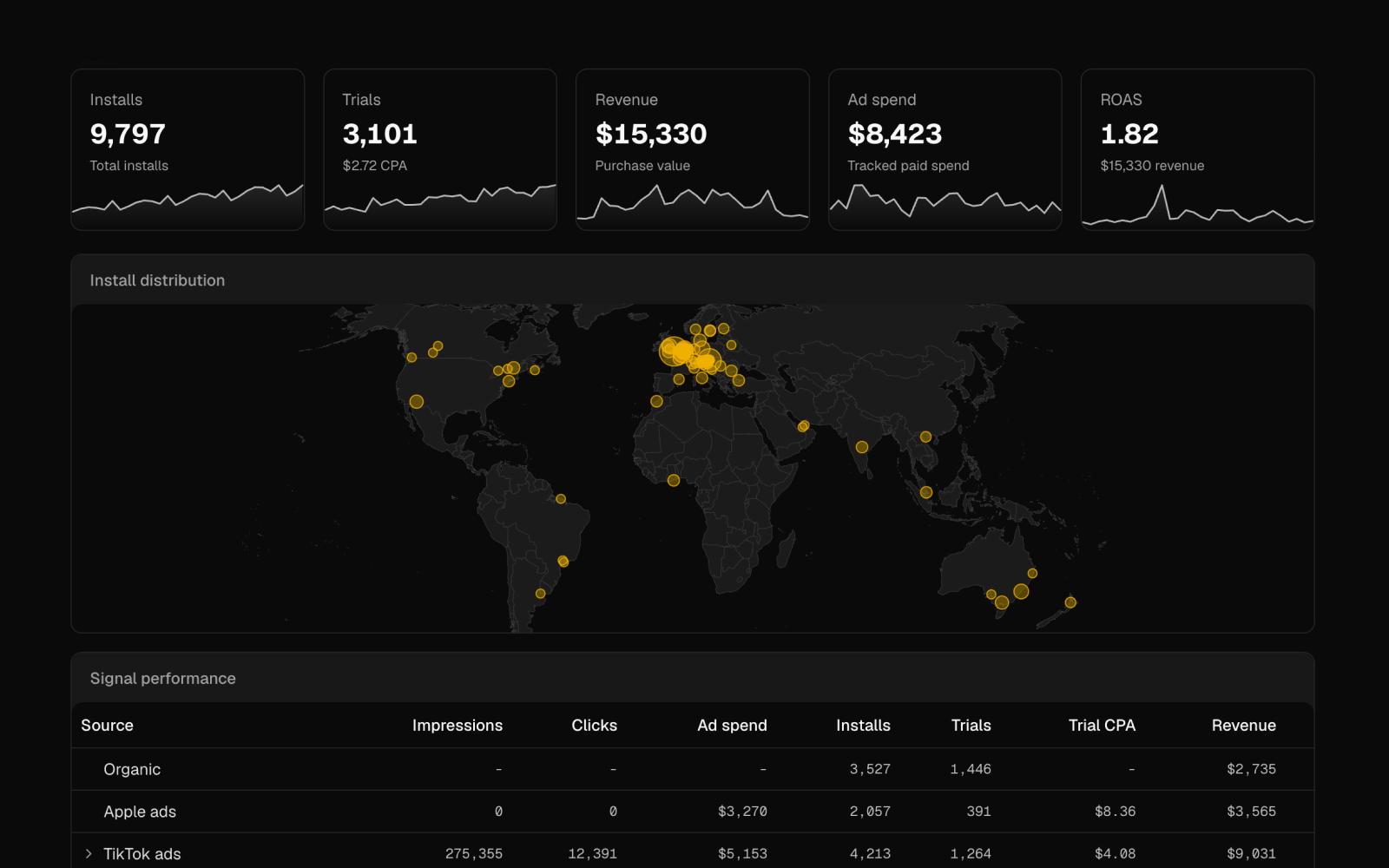Viewport: 1389px width, 868px height.
Task: Click Apple ads revenue value $3,565
Action: [x=1251, y=812]
